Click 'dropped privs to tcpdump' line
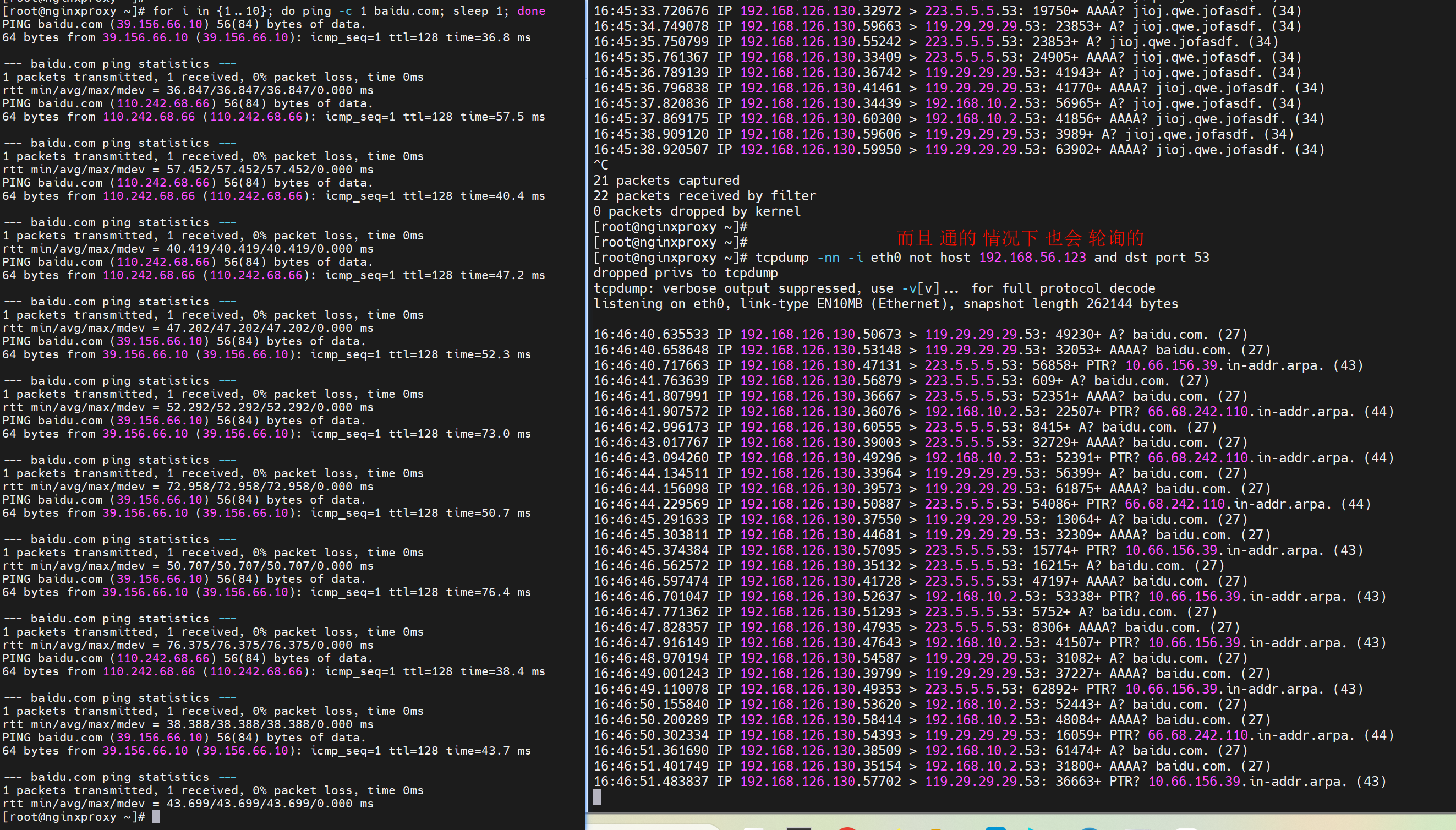The height and width of the screenshot is (830, 1456). coord(685,273)
